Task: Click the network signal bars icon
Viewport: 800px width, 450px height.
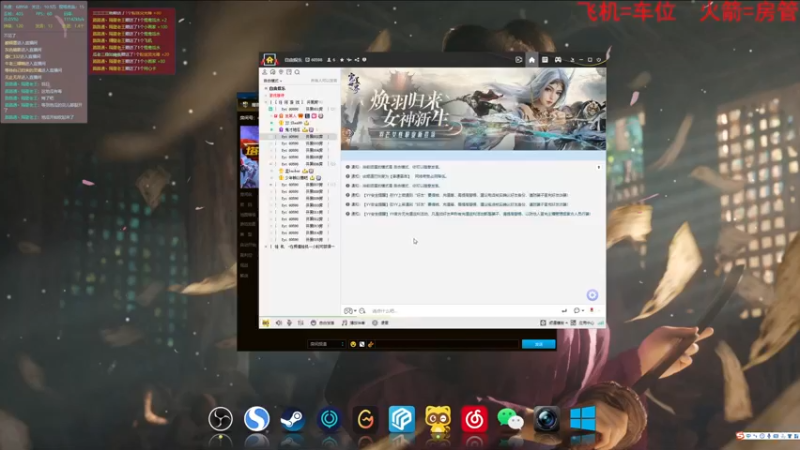Action: coord(601,323)
